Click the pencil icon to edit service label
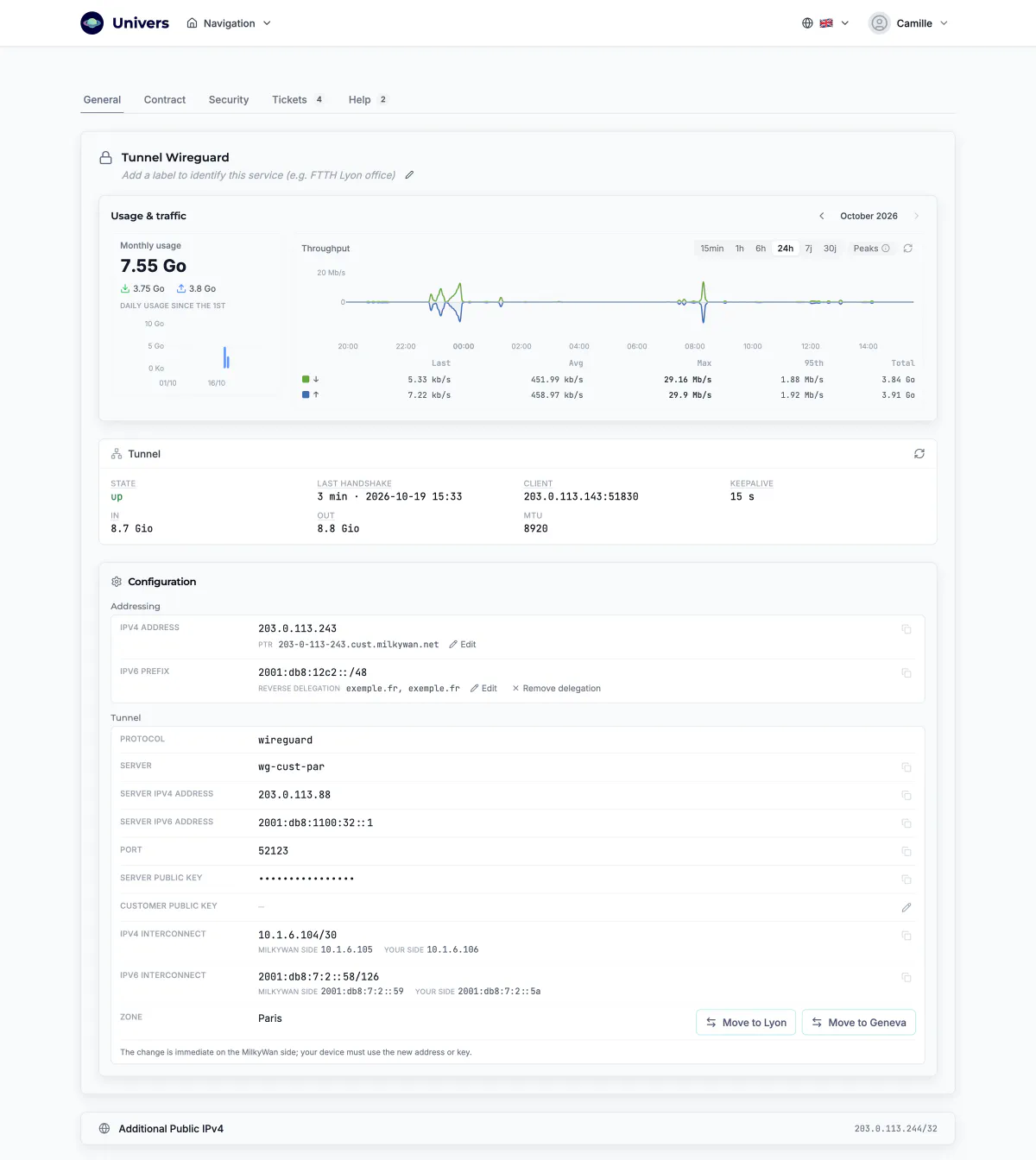 click(409, 175)
